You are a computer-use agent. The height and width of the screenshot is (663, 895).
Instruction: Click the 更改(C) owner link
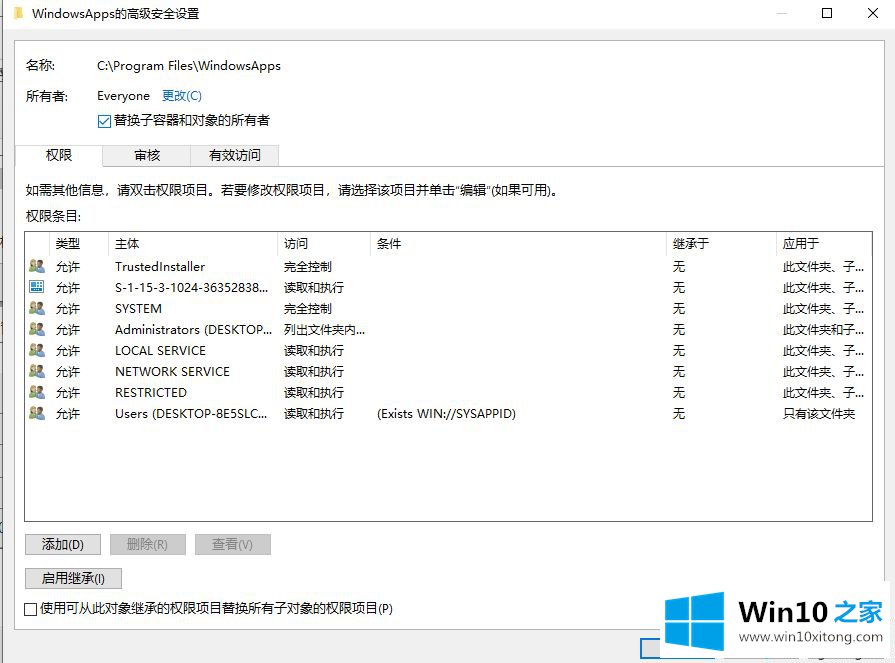(x=182, y=96)
